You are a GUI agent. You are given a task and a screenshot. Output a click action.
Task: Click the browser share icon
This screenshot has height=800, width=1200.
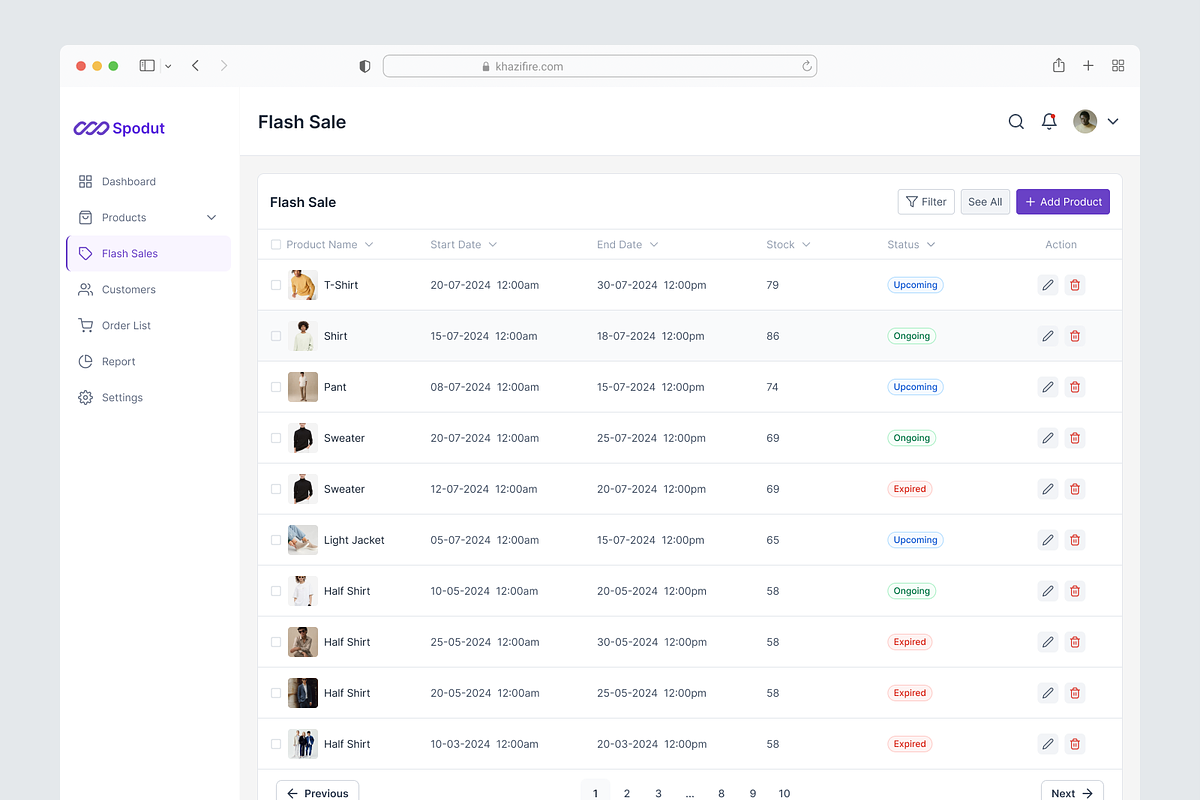1058,65
